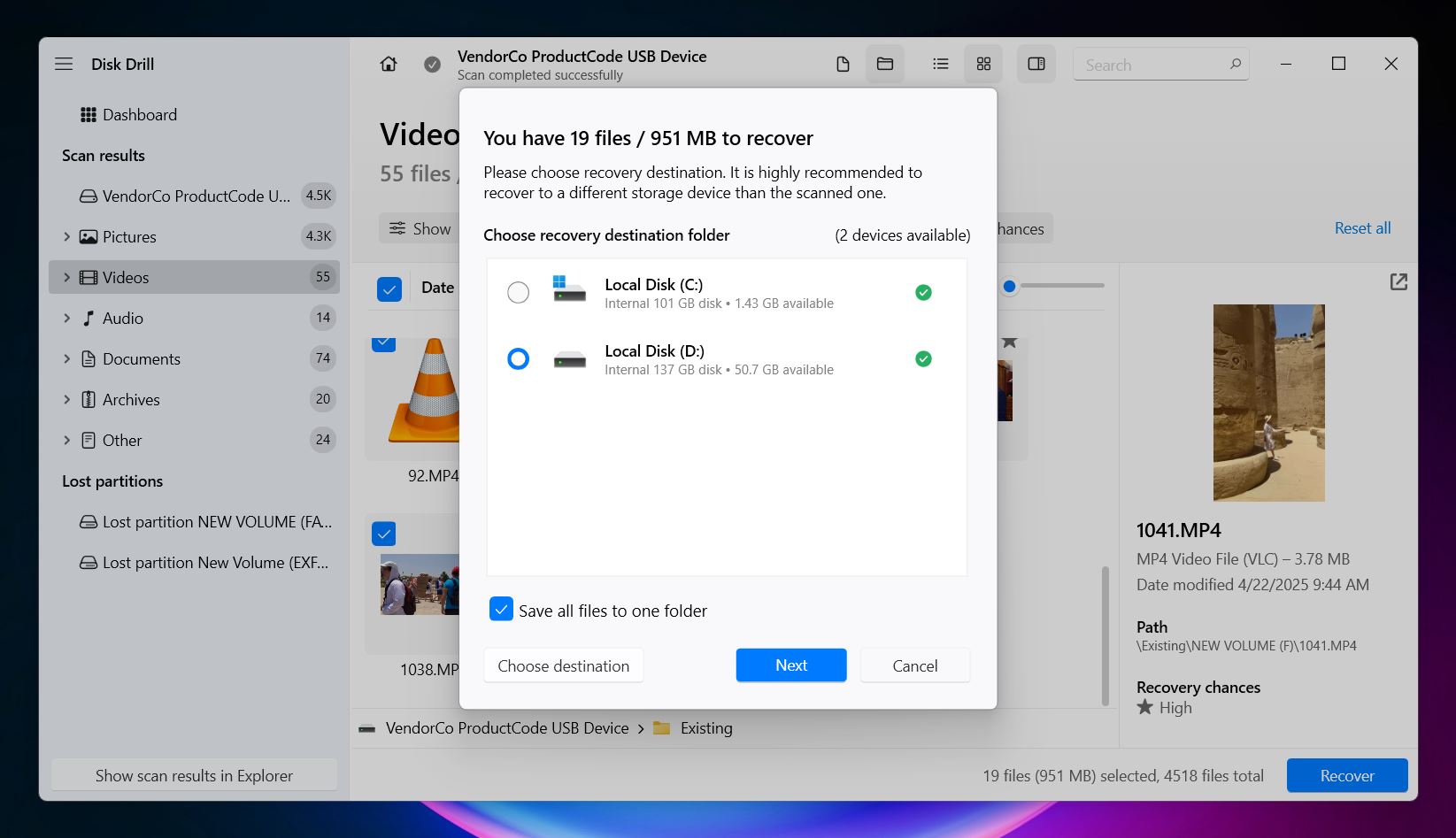This screenshot has width=1456, height=838.
Task: Click VendorCo ProductCode USB Device breadcrumb
Action: point(507,728)
